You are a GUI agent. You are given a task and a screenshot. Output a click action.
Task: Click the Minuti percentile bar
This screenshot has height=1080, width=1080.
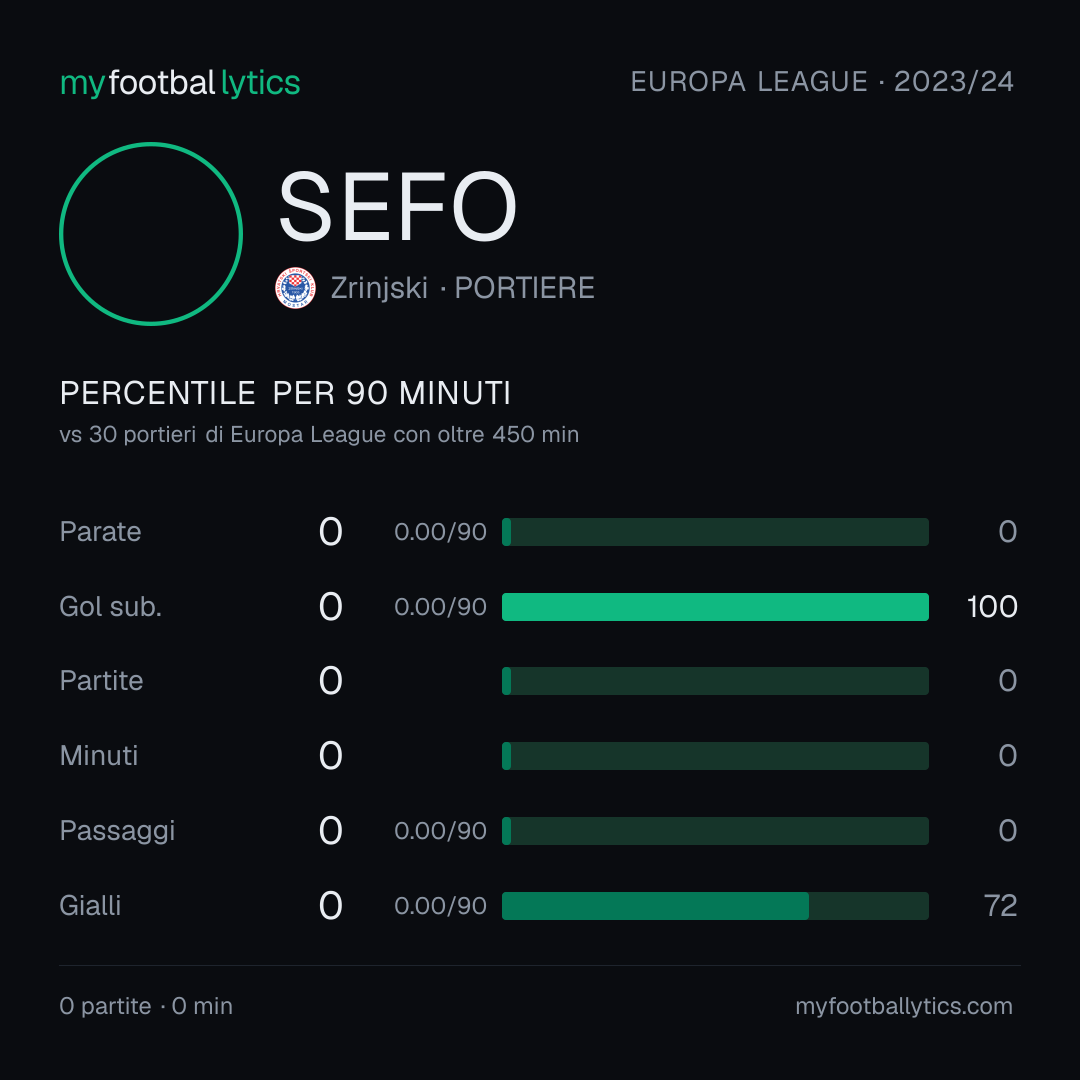pyautogui.click(x=715, y=756)
